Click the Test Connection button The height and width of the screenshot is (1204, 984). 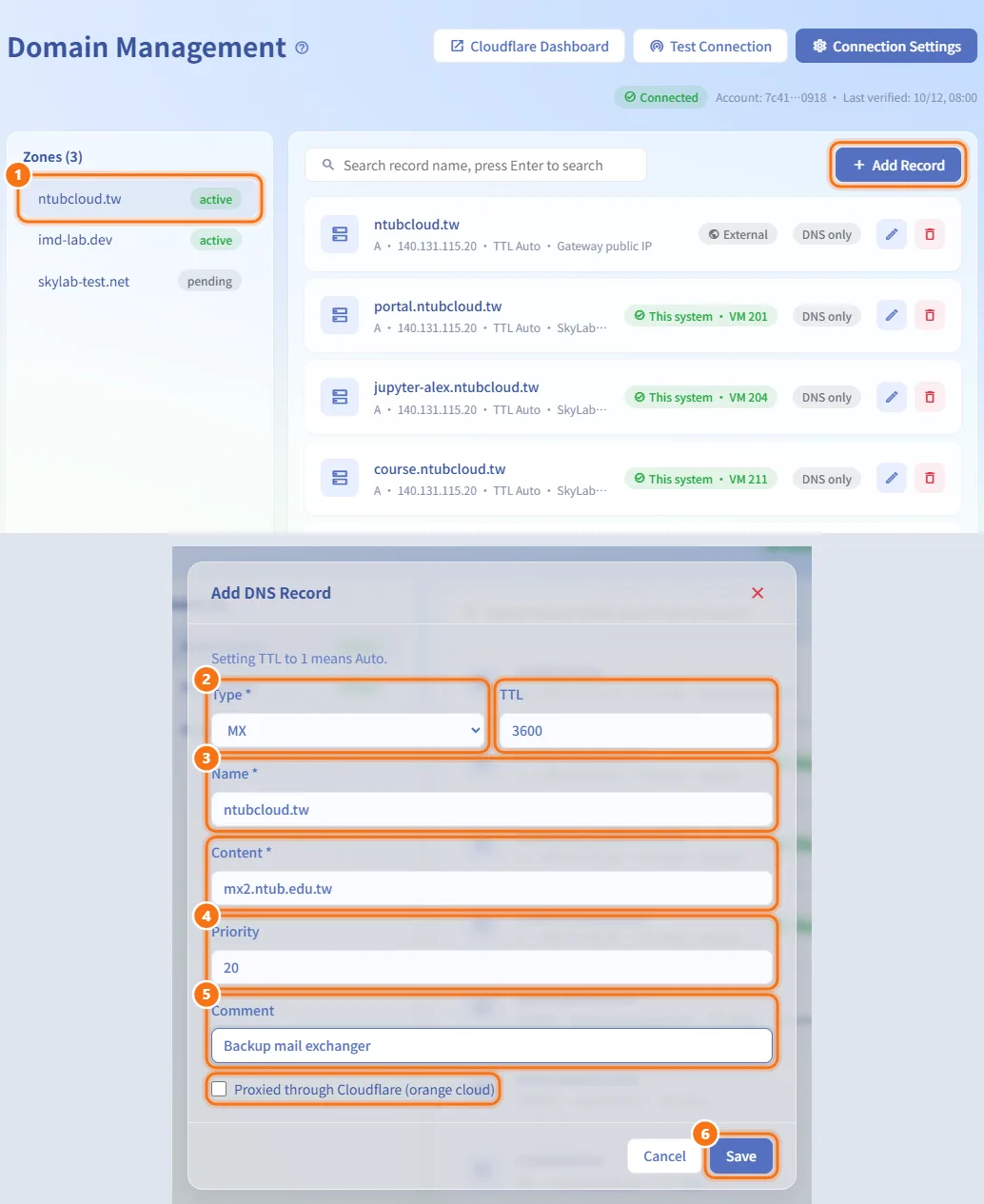710,46
